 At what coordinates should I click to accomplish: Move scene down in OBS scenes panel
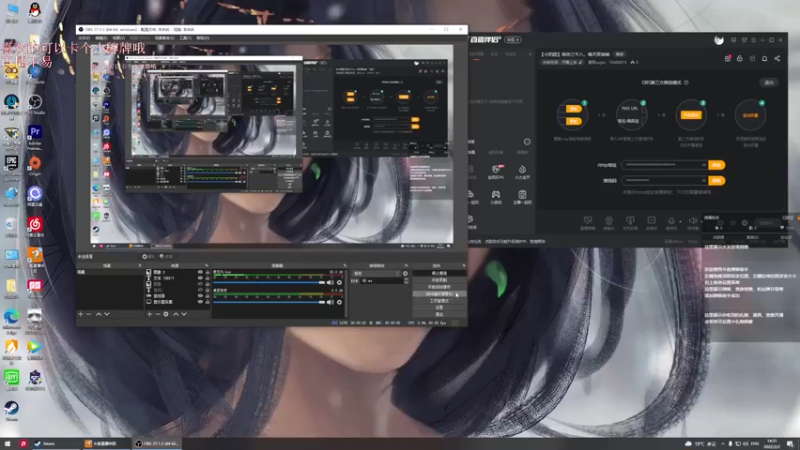[107, 314]
